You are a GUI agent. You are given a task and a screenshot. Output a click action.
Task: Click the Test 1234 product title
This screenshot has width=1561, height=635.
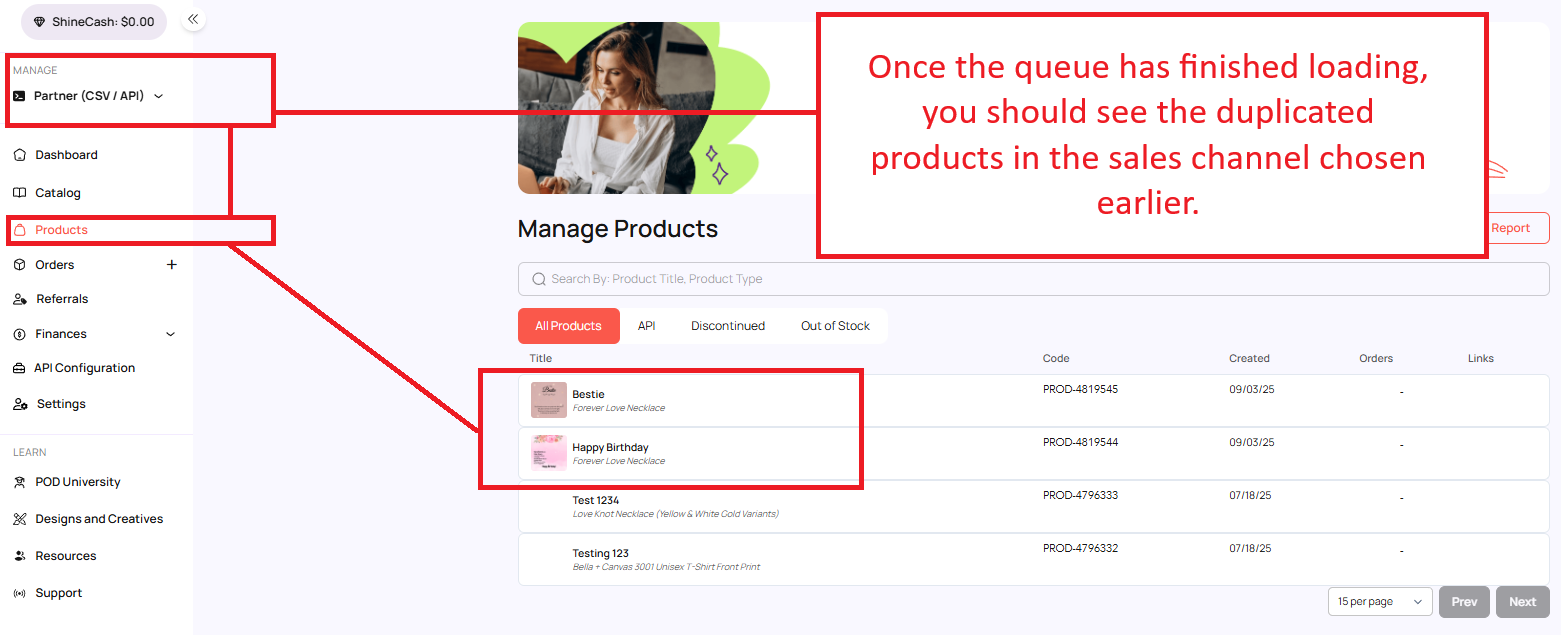click(597, 500)
